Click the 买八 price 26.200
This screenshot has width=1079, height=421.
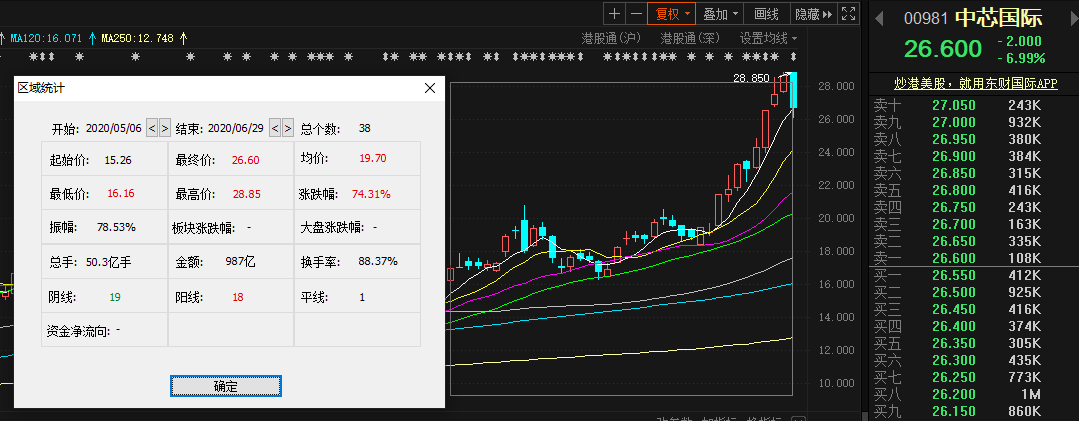(954, 394)
